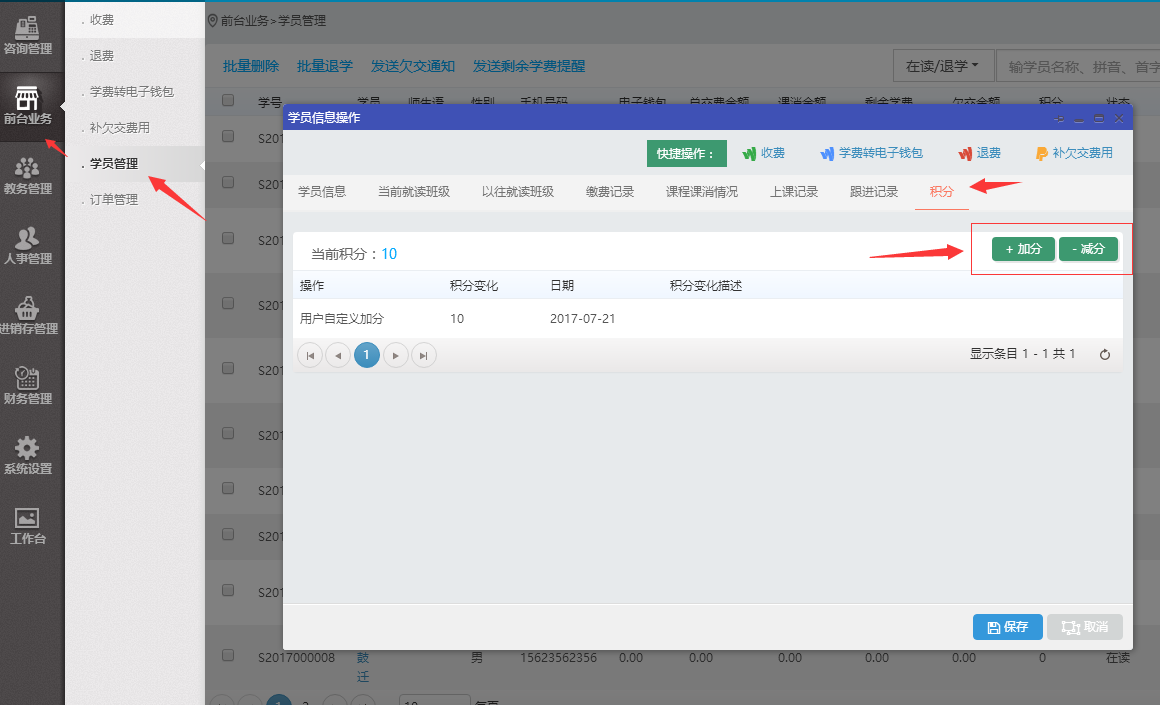Select the 用户自定义加分 record row
Viewport: 1160px width, 705px height.
tap(707, 319)
